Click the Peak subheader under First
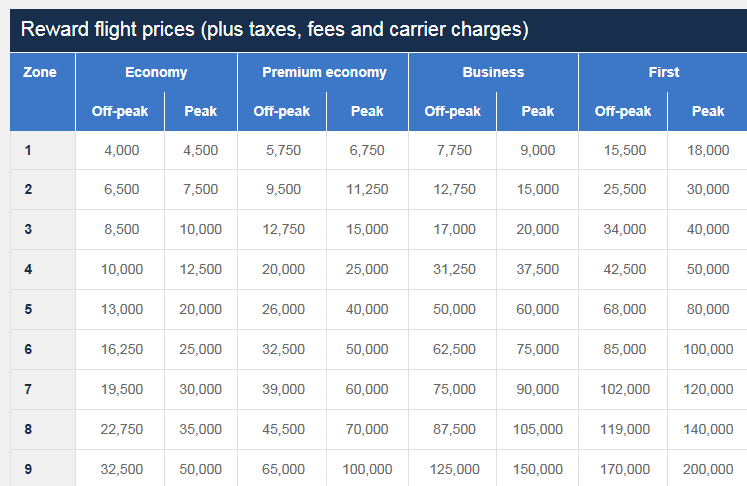The width and height of the screenshot is (747, 486). coord(708,111)
